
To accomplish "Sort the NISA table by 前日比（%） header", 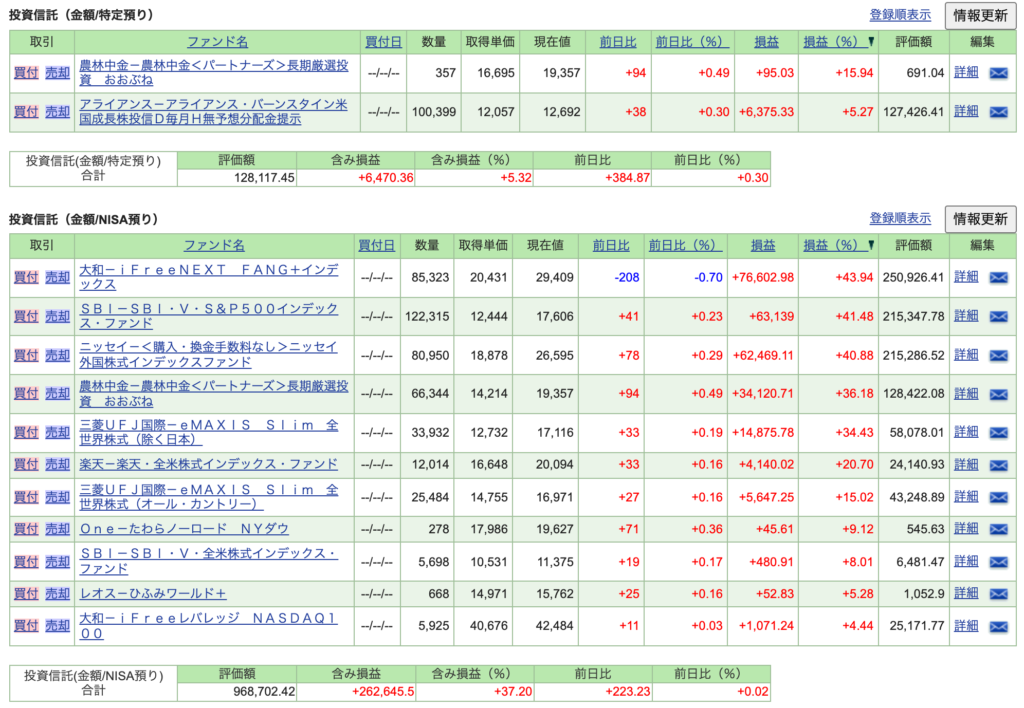I will pos(683,246).
